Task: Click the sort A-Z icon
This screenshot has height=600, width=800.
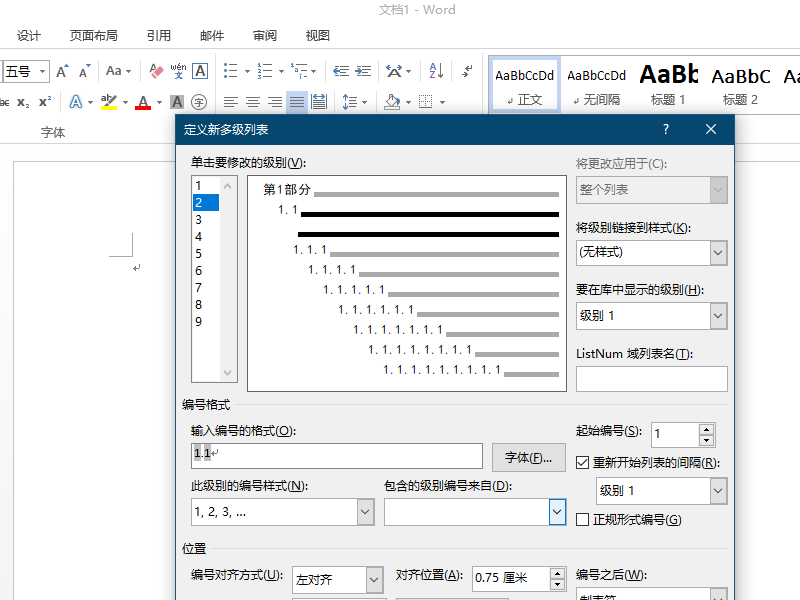Action: coord(436,71)
